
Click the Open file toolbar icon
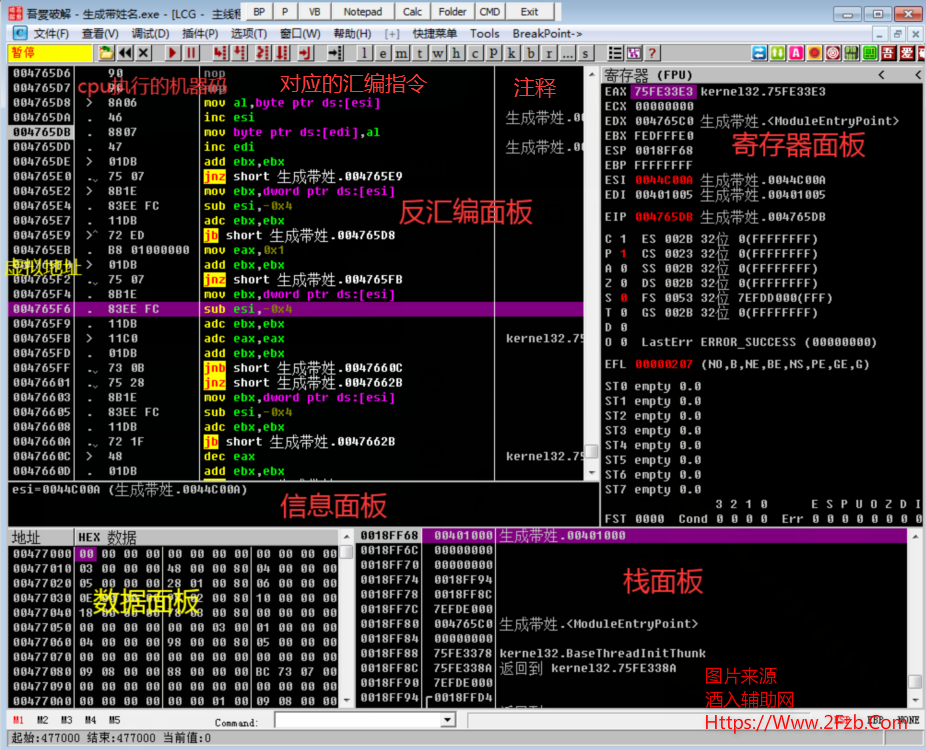105,53
